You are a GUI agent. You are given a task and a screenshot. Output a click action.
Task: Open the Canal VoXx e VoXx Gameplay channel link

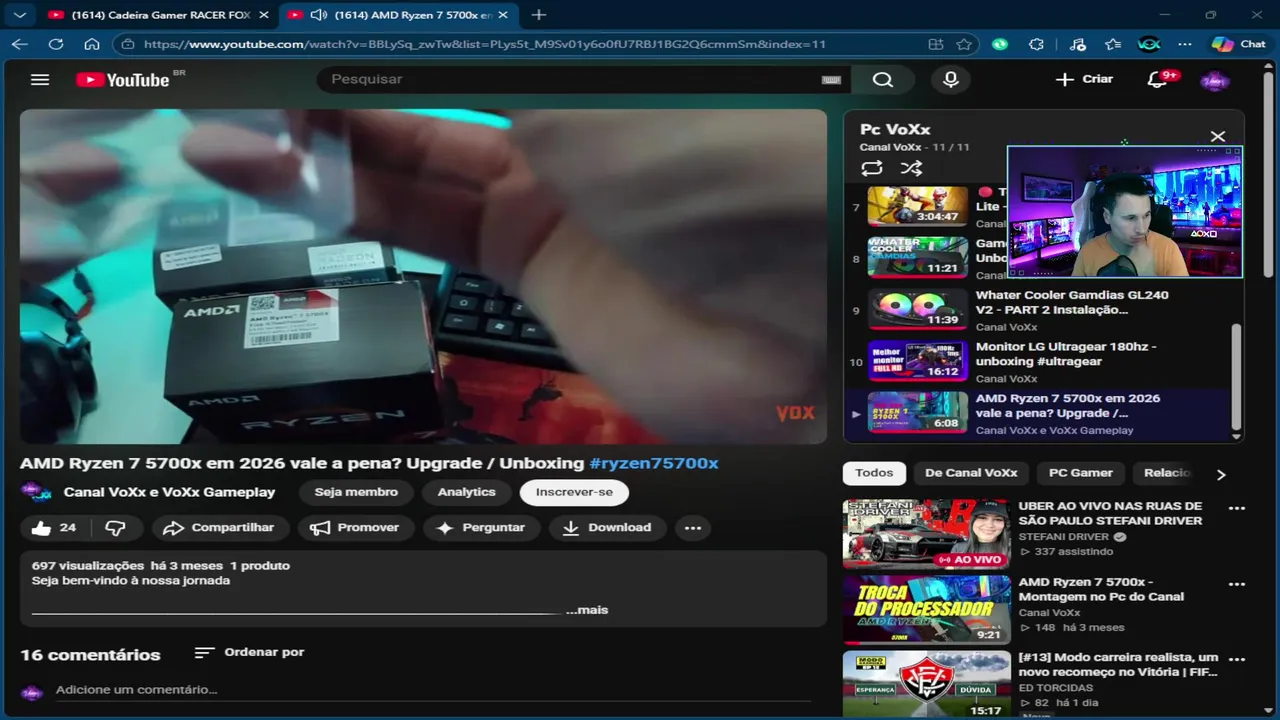(x=169, y=492)
